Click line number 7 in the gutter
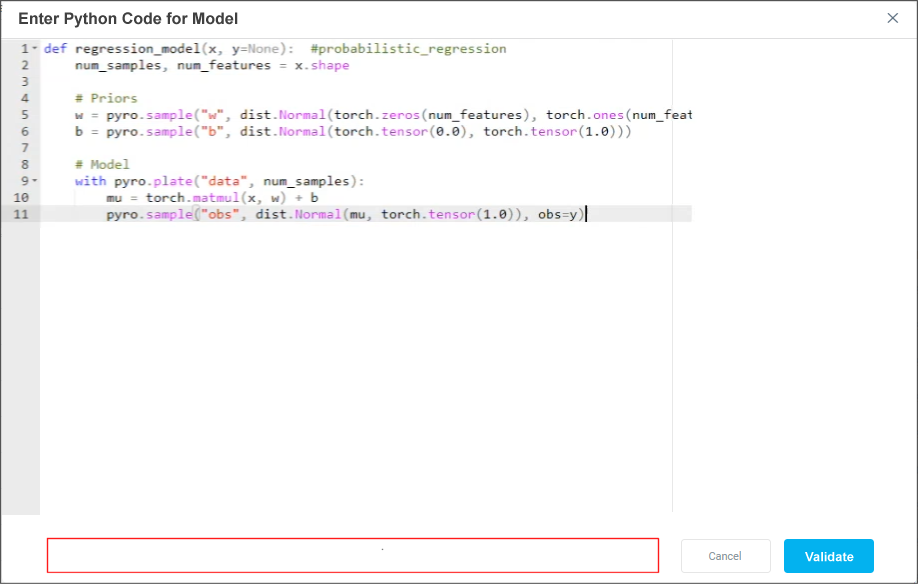Image resolution: width=918 pixels, height=584 pixels. [x=24, y=148]
